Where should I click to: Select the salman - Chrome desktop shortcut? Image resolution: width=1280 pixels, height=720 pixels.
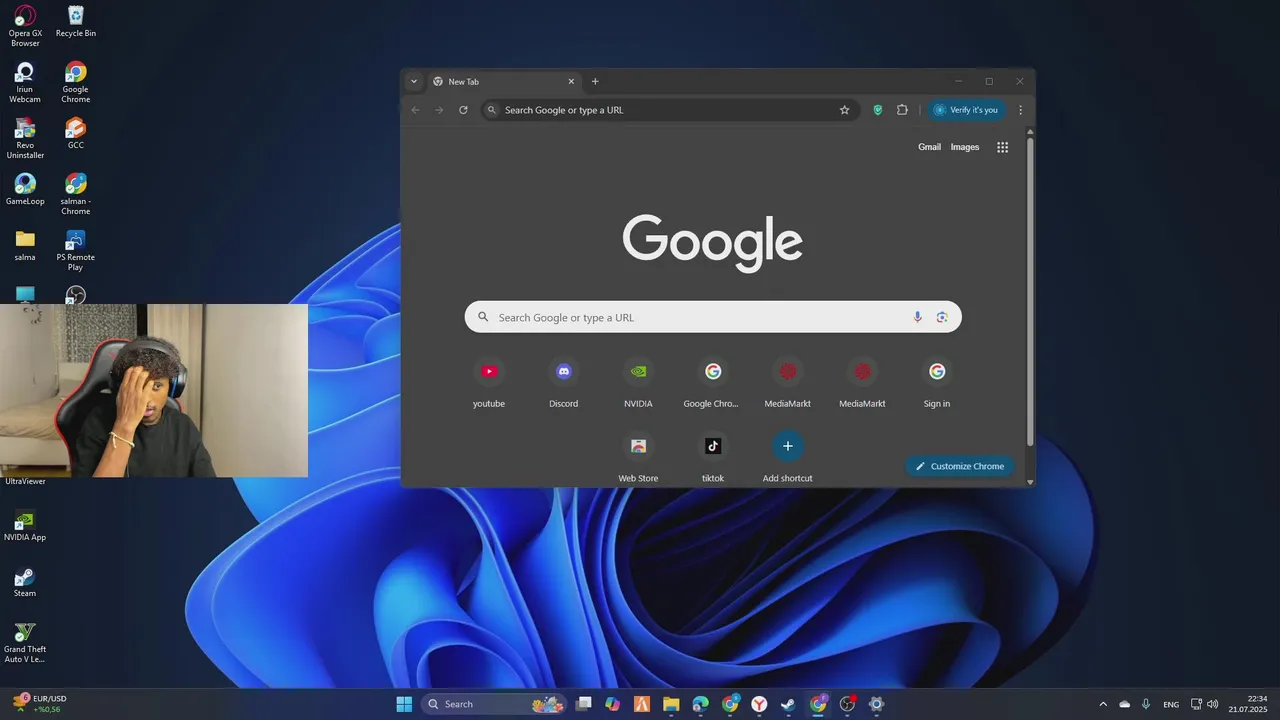click(76, 194)
